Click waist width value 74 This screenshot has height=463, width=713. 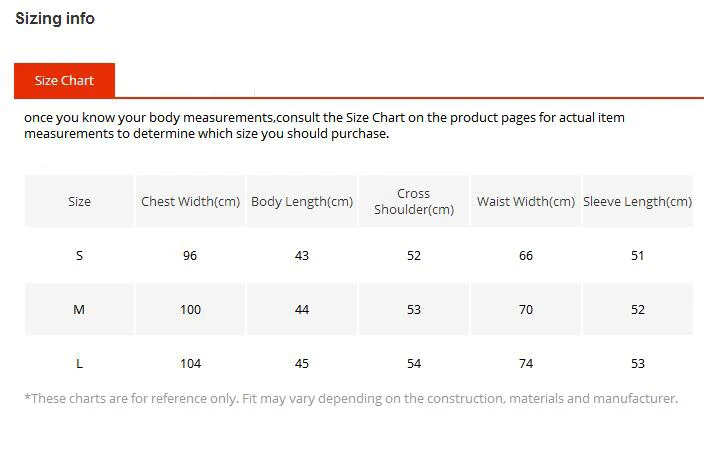tap(526, 363)
